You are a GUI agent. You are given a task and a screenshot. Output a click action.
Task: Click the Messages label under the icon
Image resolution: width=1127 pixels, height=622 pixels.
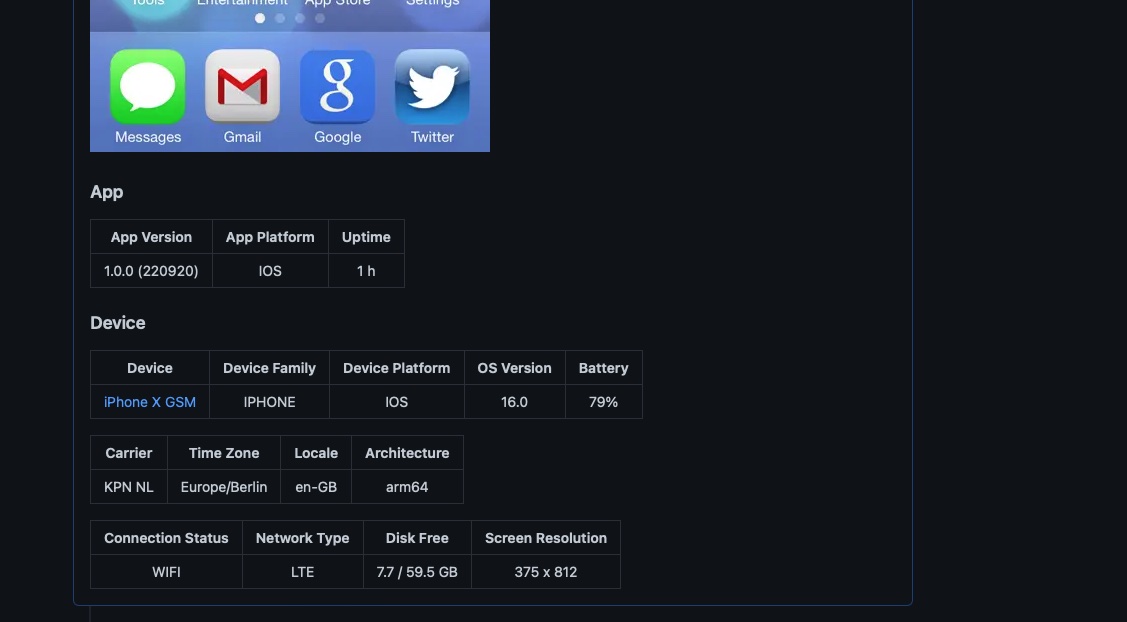click(x=148, y=137)
